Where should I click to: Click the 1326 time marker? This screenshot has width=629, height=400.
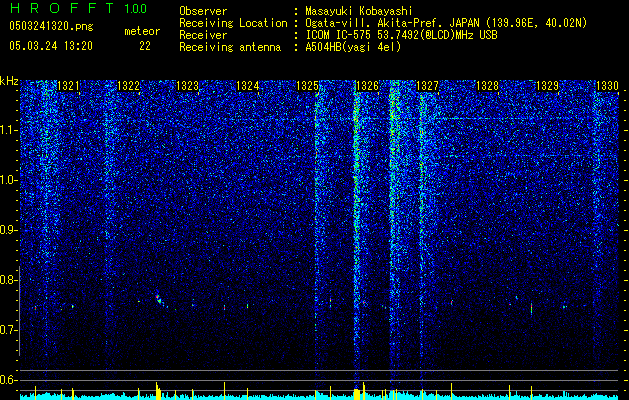coord(367,86)
